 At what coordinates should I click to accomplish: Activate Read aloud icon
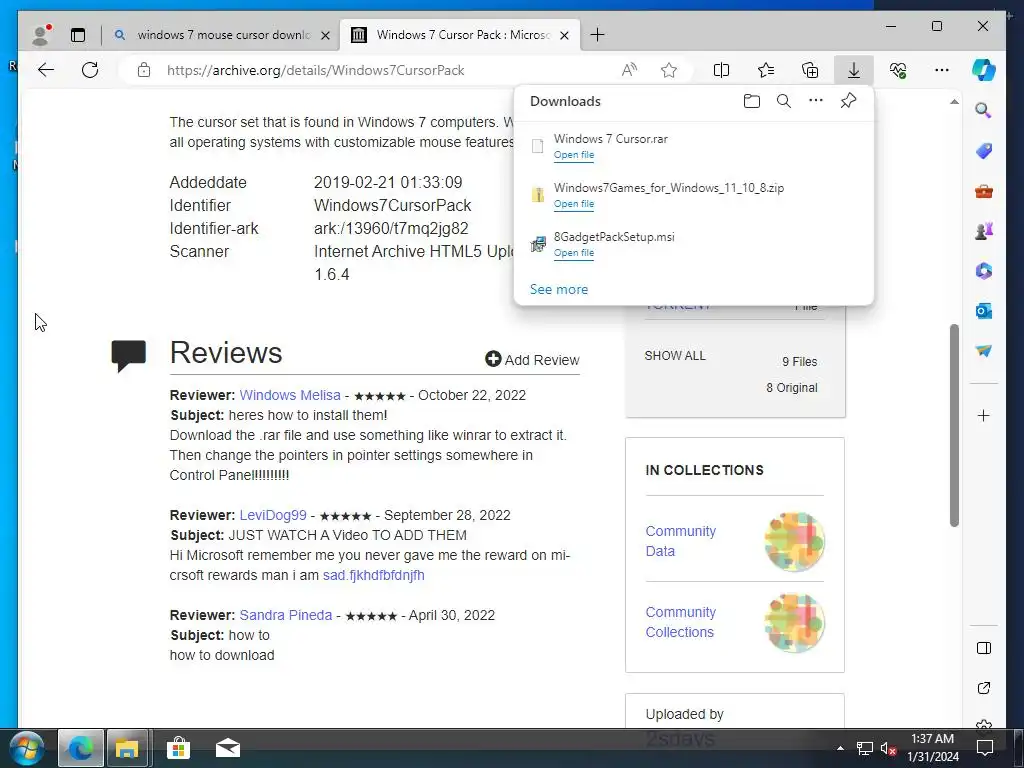[629, 70]
